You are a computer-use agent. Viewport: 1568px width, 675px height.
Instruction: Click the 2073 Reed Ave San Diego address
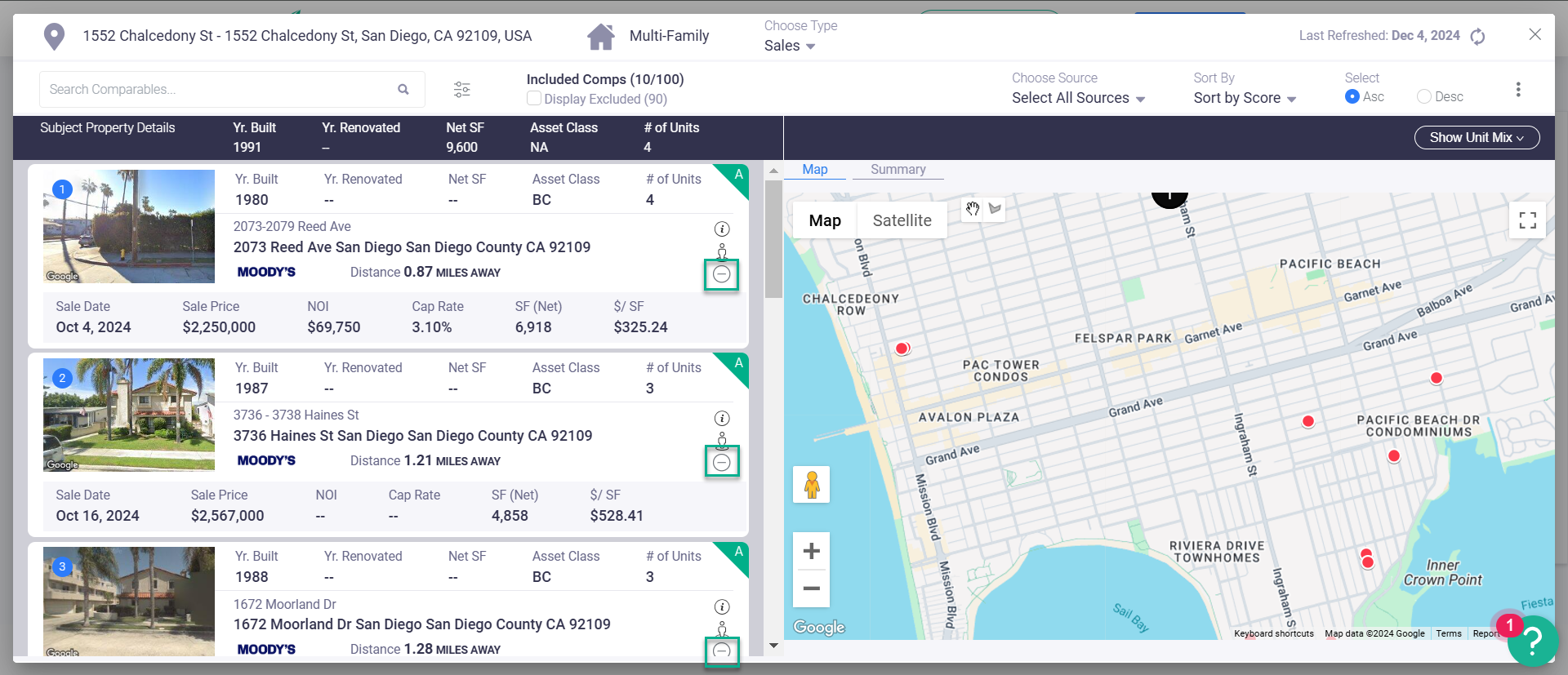(412, 247)
